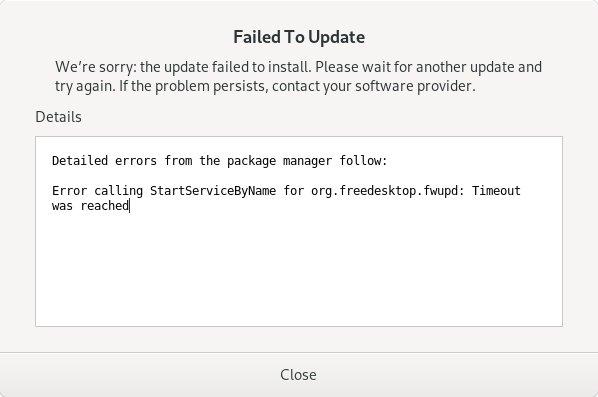598x397 pixels.
Task: Click 'org.freedesktop.fwupd' in the error message
Action: click(384, 190)
